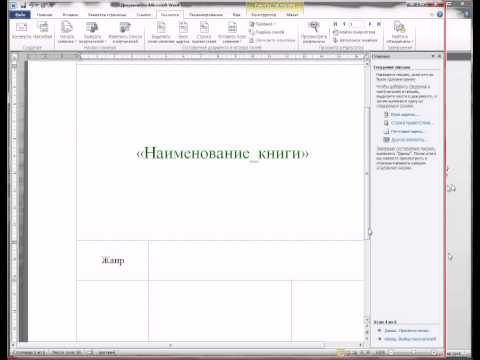Image resolution: width=480 pixels, height=360 pixels.
Task: Open the Mail Merge task pane options arrow
Action: pyautogui.click(x=433, y=56)
